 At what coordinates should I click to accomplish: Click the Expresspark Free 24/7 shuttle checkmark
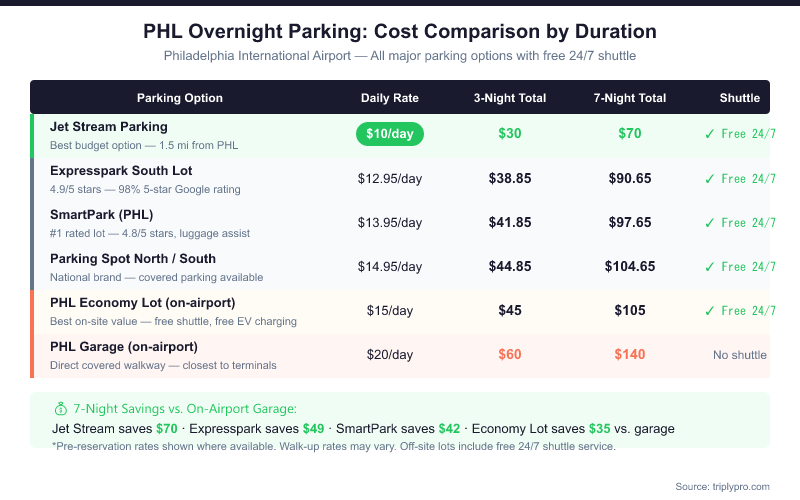tap(710, 178)
